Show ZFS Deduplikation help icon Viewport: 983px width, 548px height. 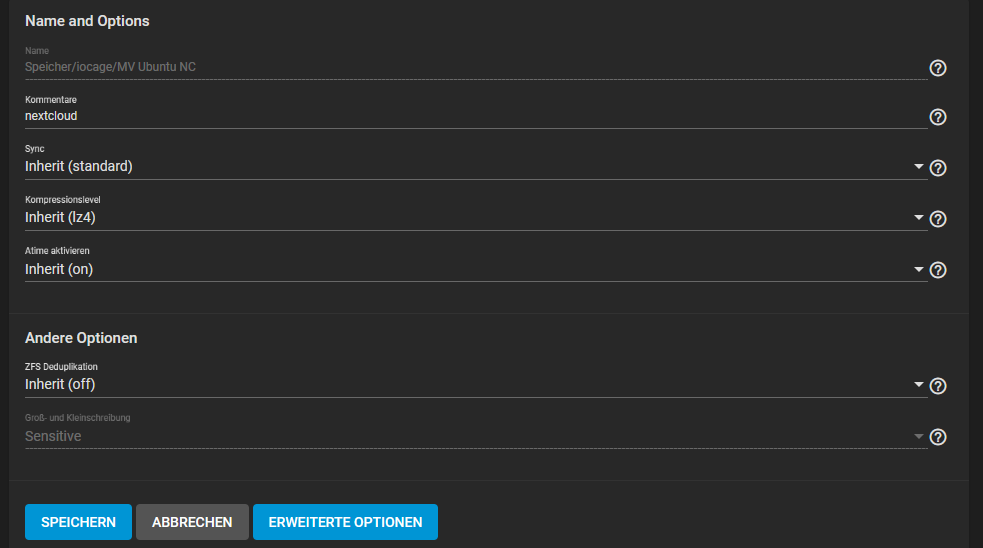click(x=937, y=386)
